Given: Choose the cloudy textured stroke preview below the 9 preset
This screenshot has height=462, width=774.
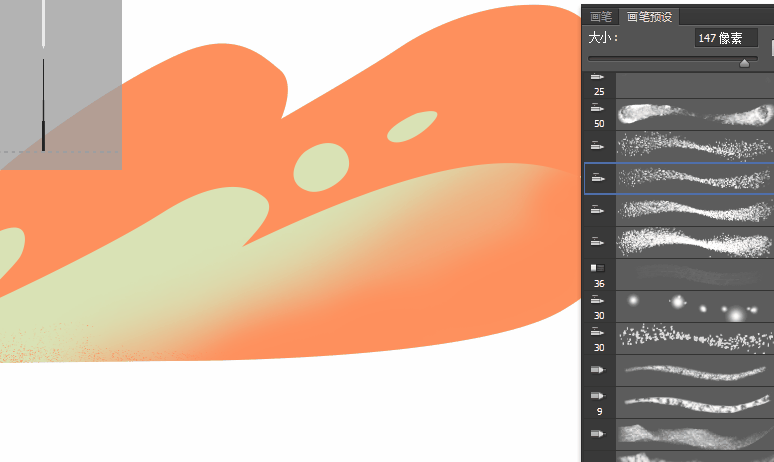Looking at the screenshot, I should pyautogui.click(x=693, y=434).
